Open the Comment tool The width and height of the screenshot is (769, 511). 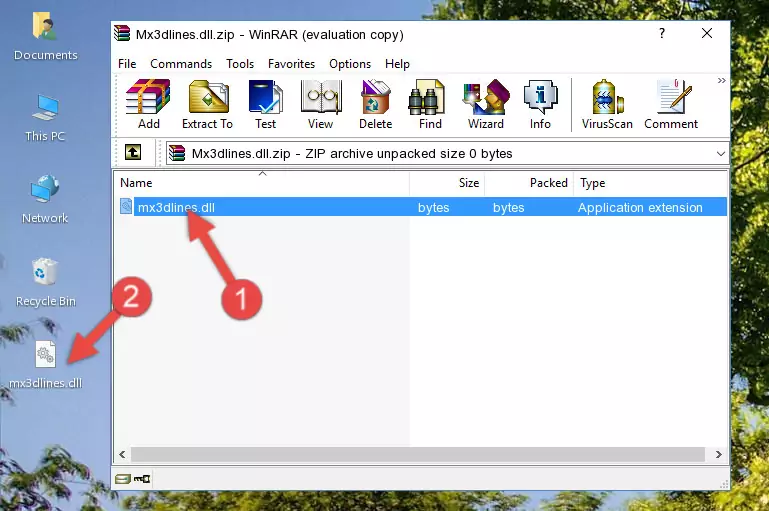(671, 104)
